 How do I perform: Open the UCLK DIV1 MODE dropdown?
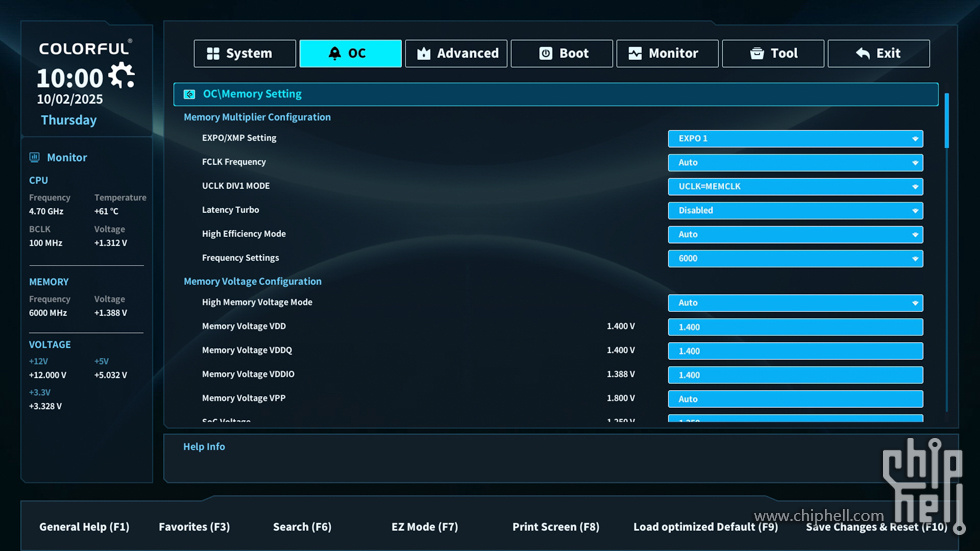(x=795, y=187)
